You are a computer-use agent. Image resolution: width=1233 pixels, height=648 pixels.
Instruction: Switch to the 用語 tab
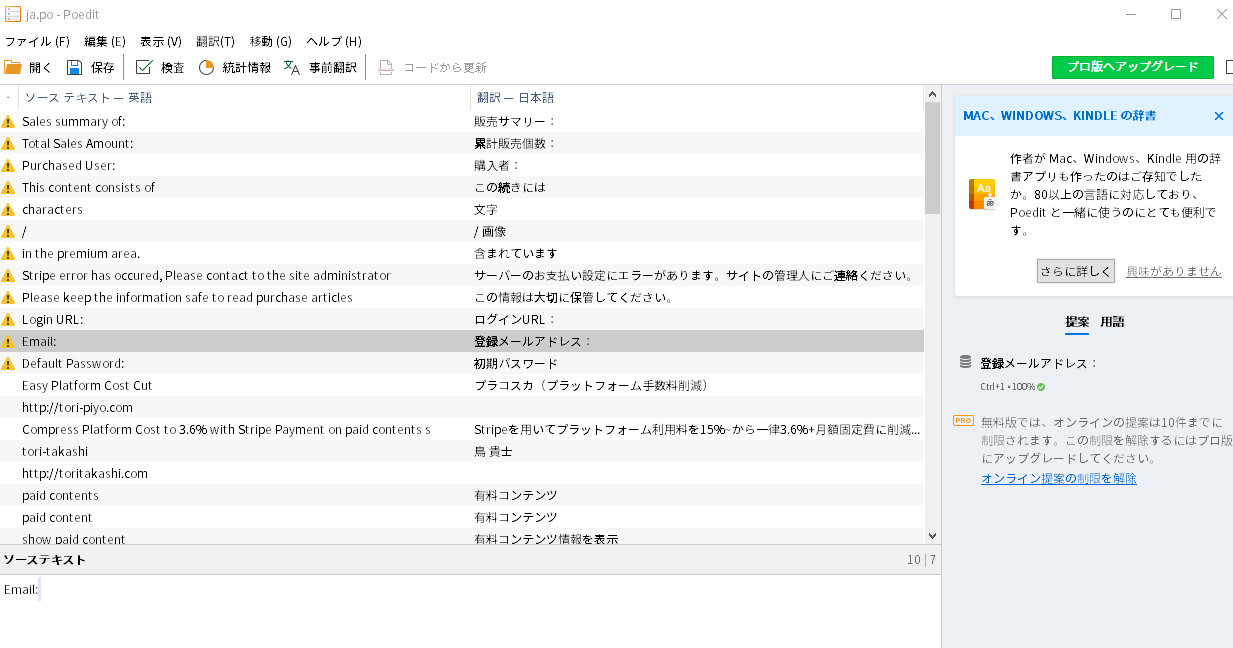coord(1112,322)
